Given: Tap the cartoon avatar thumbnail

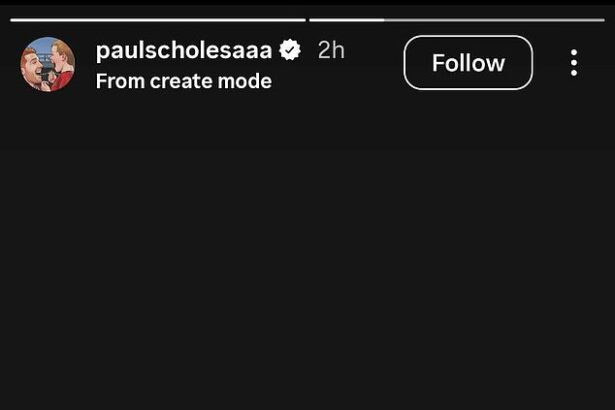Looking at the screenshot, I should [x=48, y=64].
